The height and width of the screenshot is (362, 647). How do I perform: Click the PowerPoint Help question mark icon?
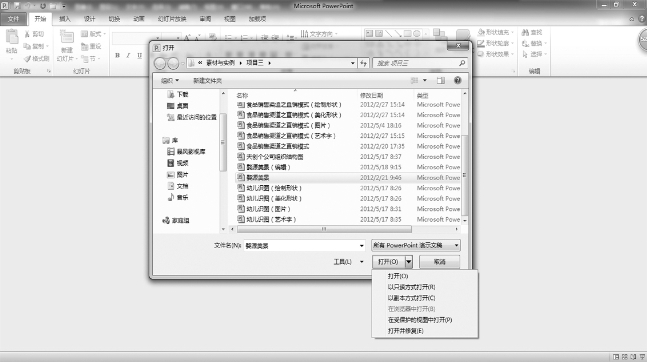pyautogui.click(x=642, y=19)
